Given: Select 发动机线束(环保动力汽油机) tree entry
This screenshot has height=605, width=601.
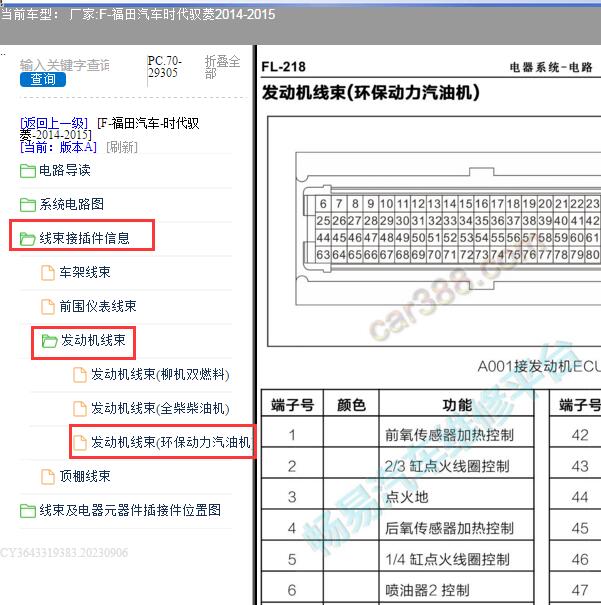Looking at the screenshot, I should (171, 442).
